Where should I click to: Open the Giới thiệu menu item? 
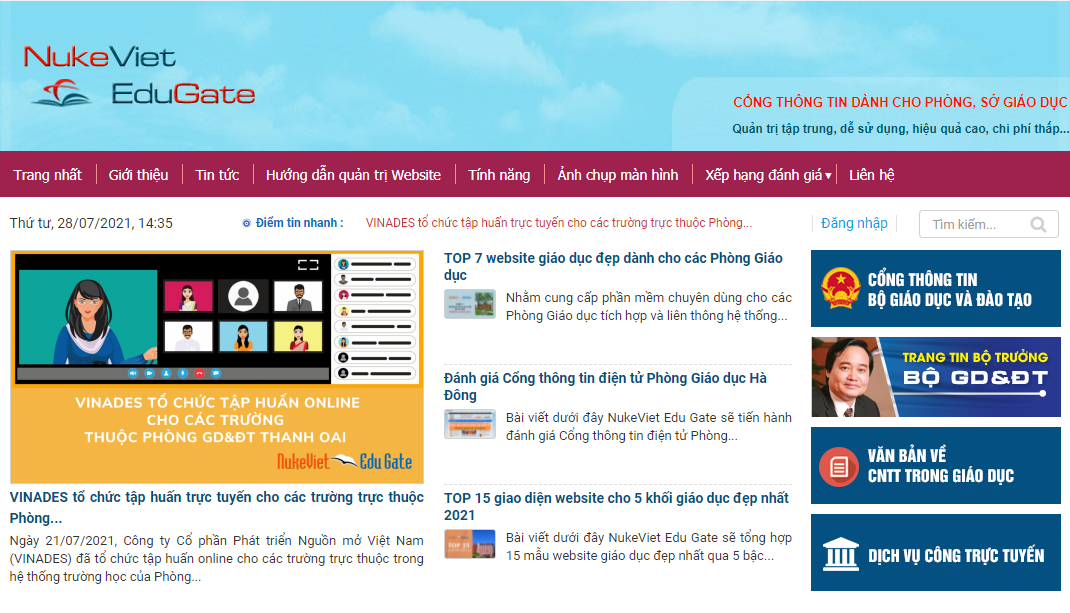click(x=139, y=175)
